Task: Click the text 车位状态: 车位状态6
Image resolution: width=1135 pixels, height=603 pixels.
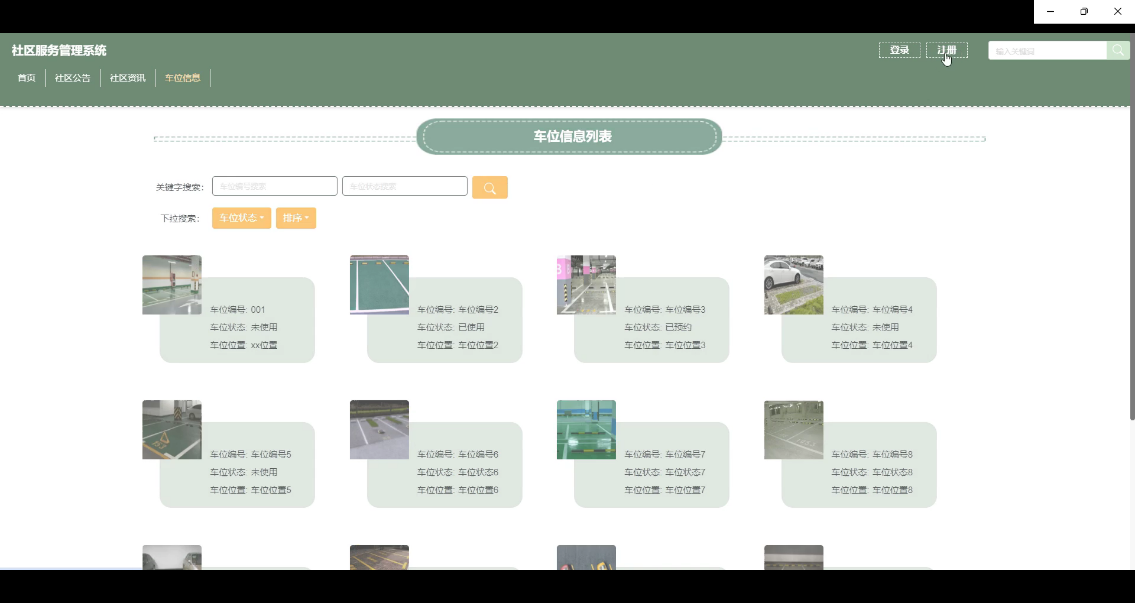Action: [x=457, y=472]
